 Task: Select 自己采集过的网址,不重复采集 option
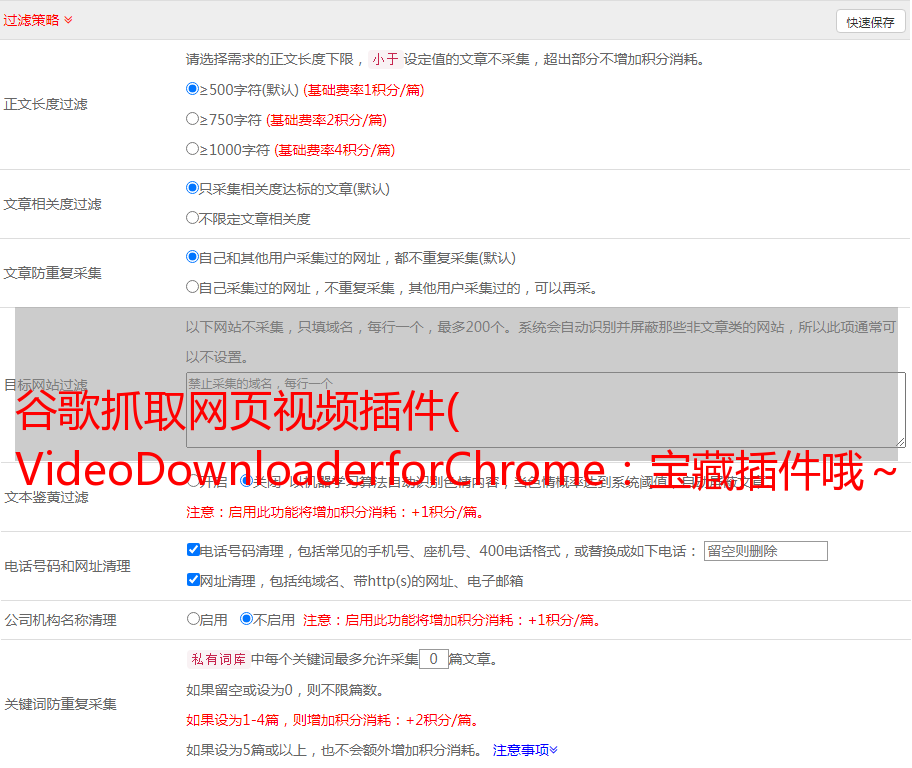(192, 287)
